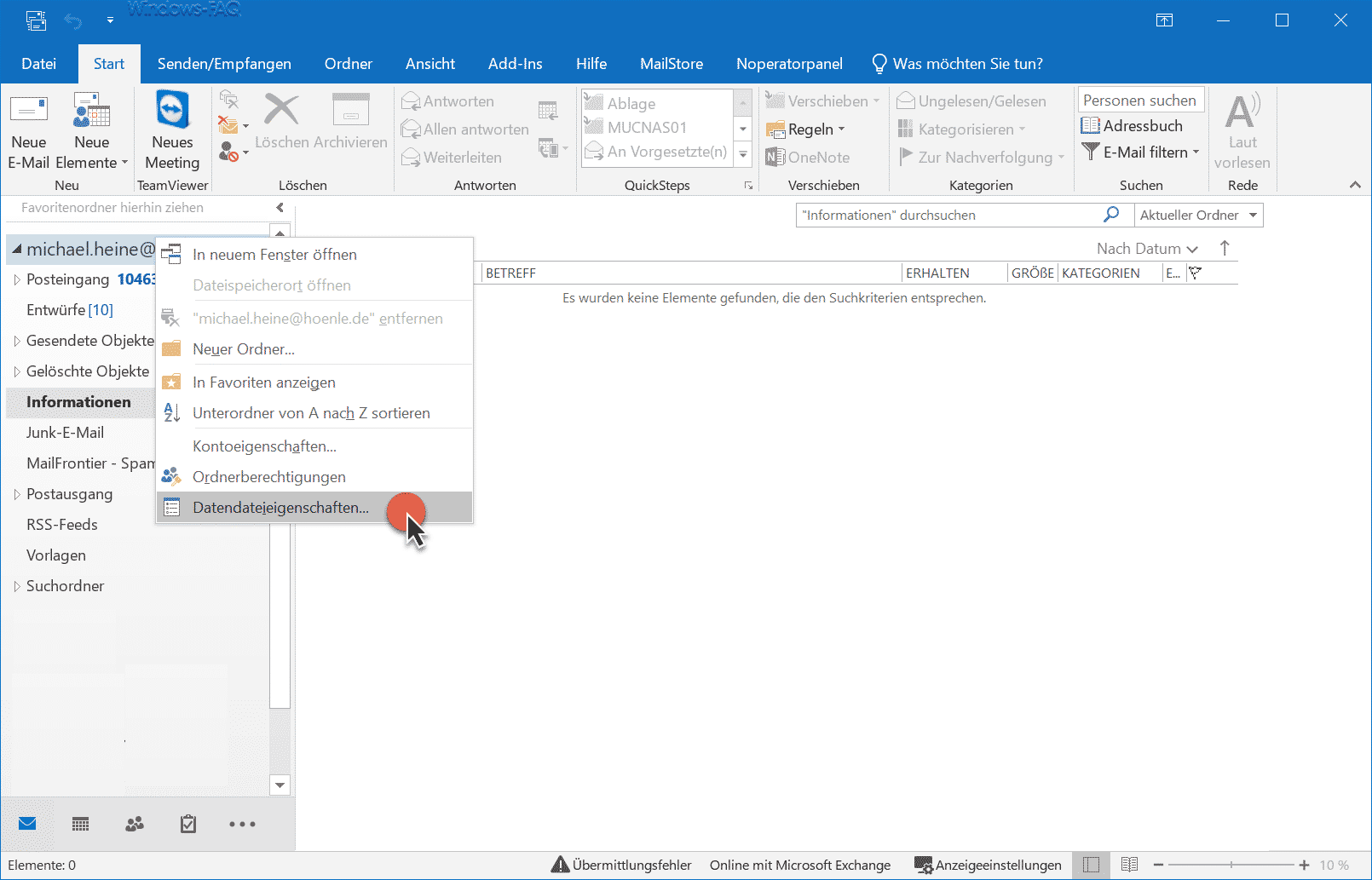Open the Nach Datum sort dropdown
This screenshot has width=1372, height=880.
pyautogui.click(x=1147, y=249)
